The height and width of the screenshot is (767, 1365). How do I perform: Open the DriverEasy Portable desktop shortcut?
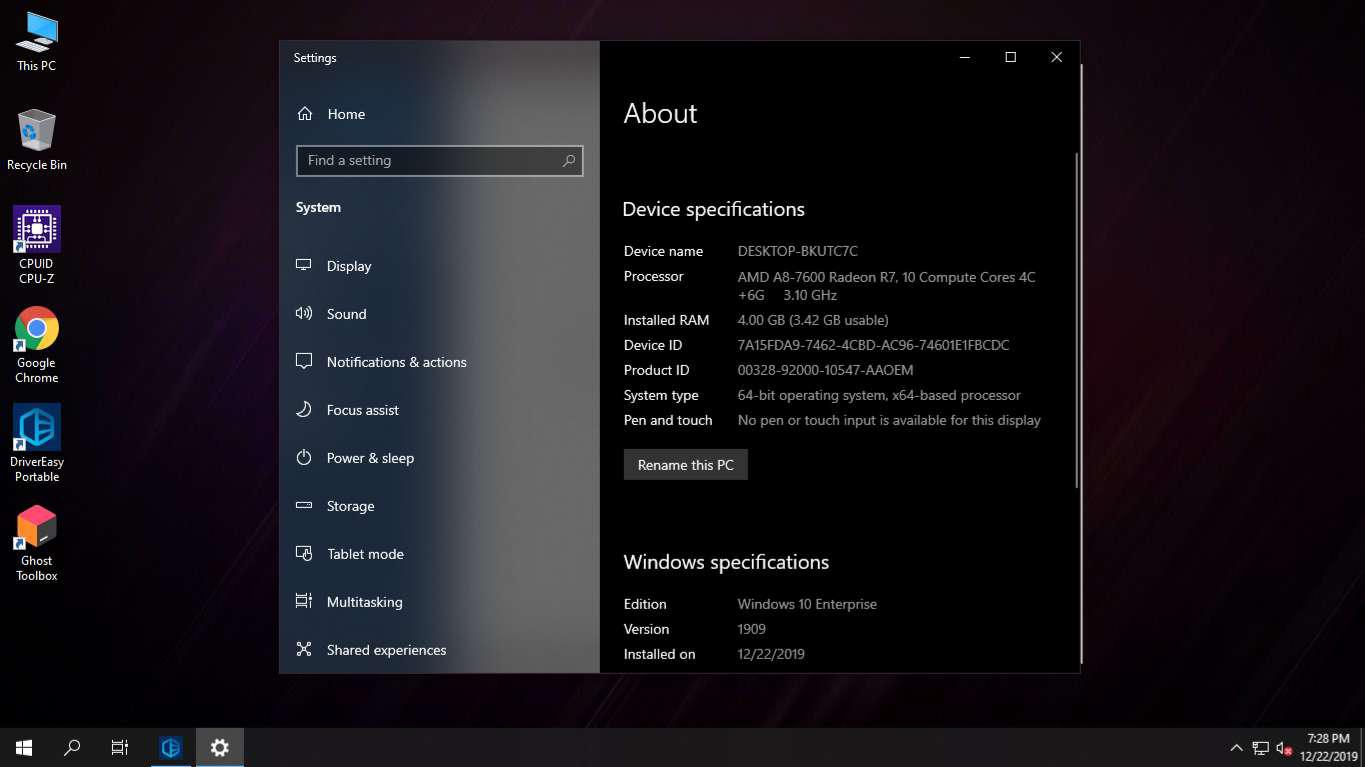tap(37, 429)
